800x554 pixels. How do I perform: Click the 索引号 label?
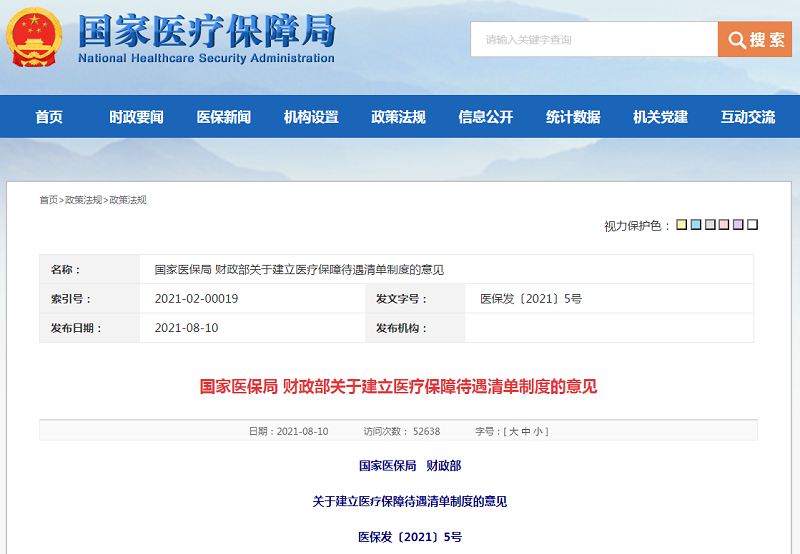[71, 299]
